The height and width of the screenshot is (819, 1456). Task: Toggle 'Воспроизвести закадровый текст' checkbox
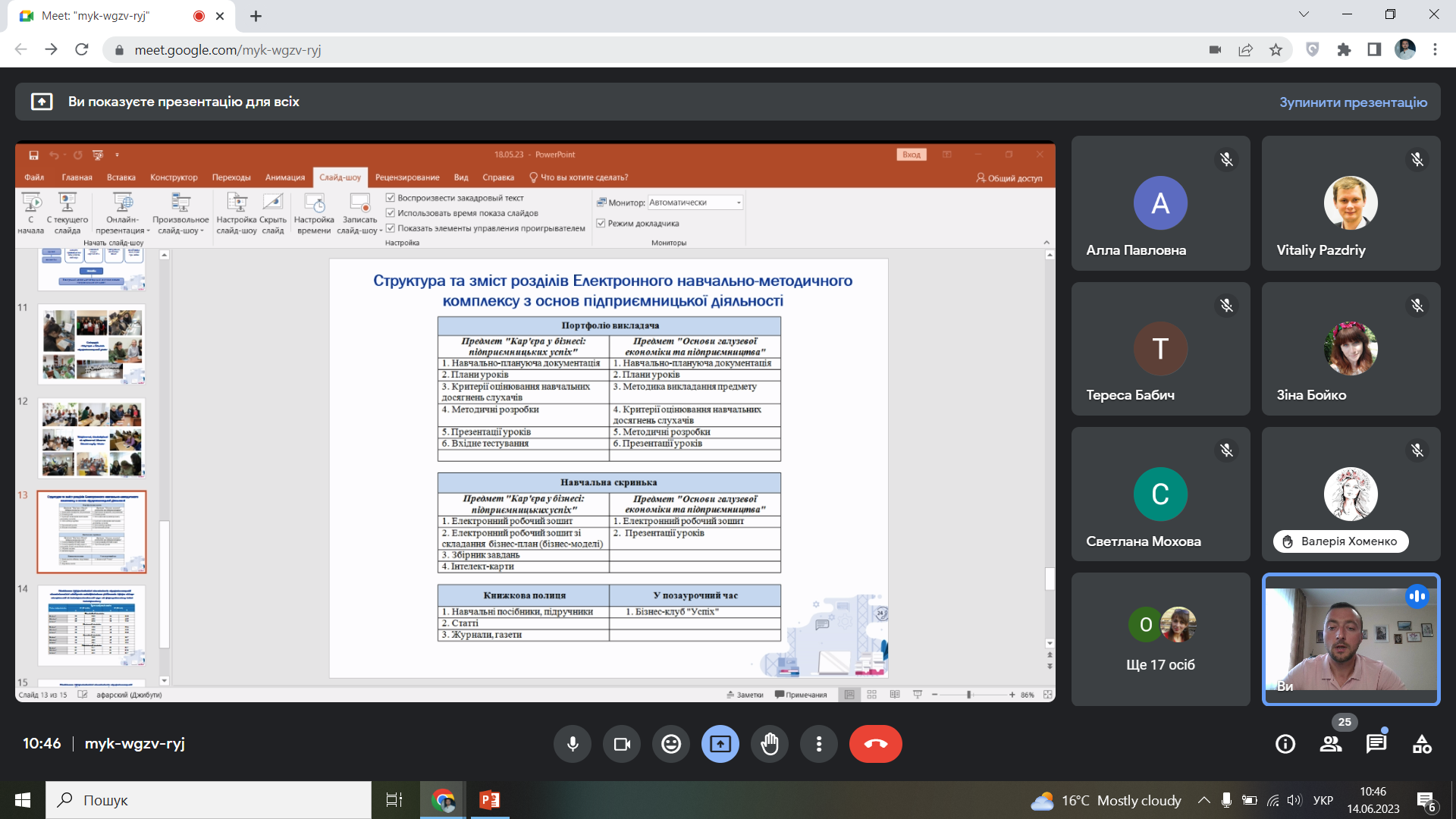pyautogui.click(x=391, y=198)
